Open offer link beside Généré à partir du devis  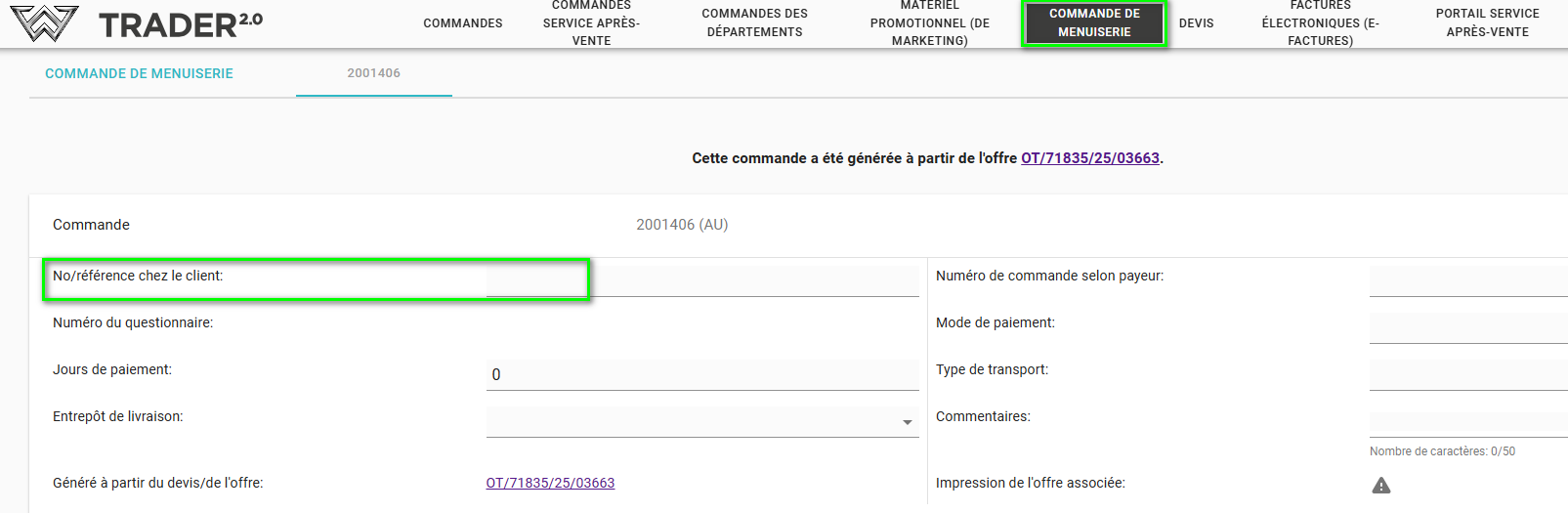[x=550, y=483]
